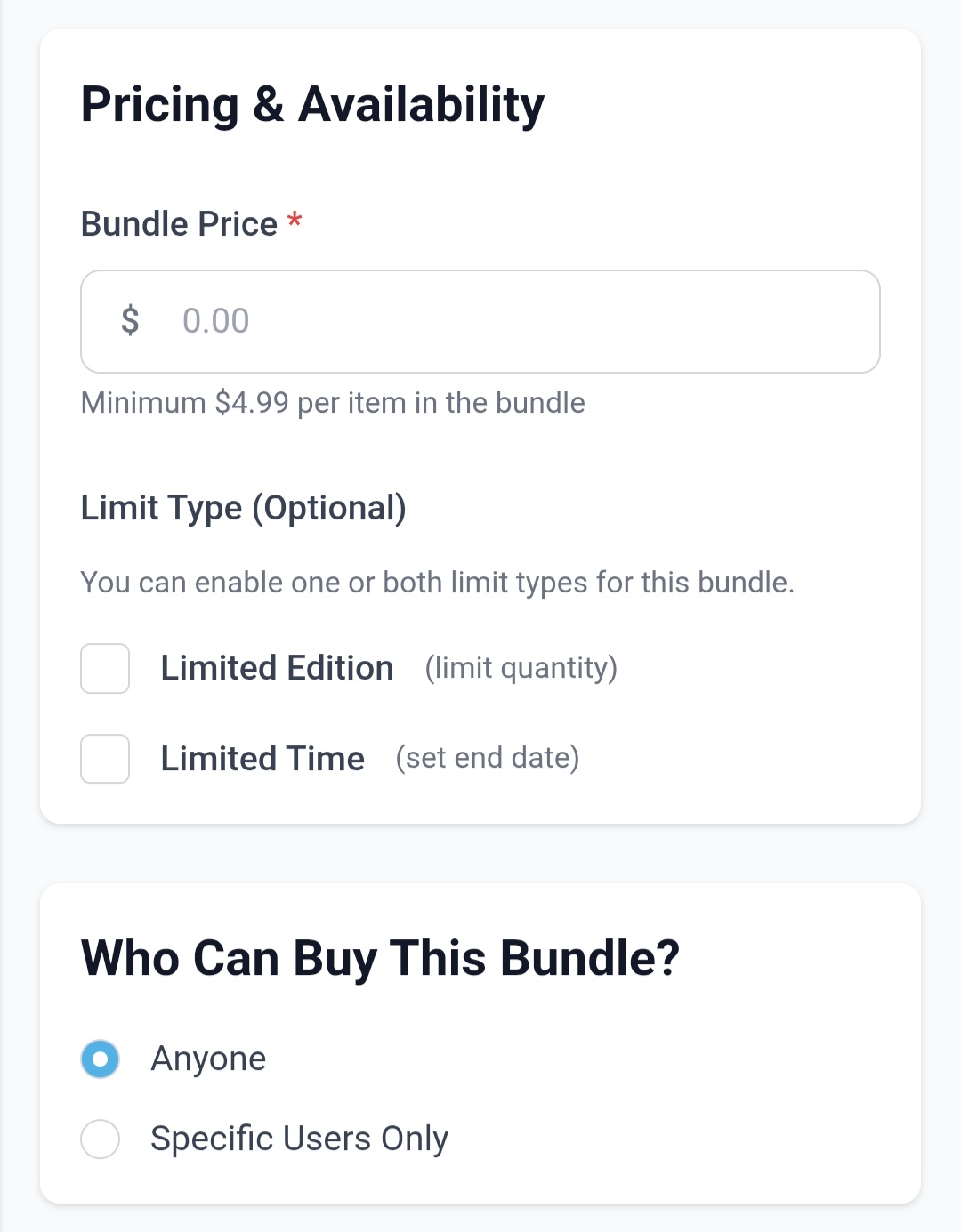Click the Limited Edition label text
The height and width of the screenshot is (1232, 961).
click(277, 668)
